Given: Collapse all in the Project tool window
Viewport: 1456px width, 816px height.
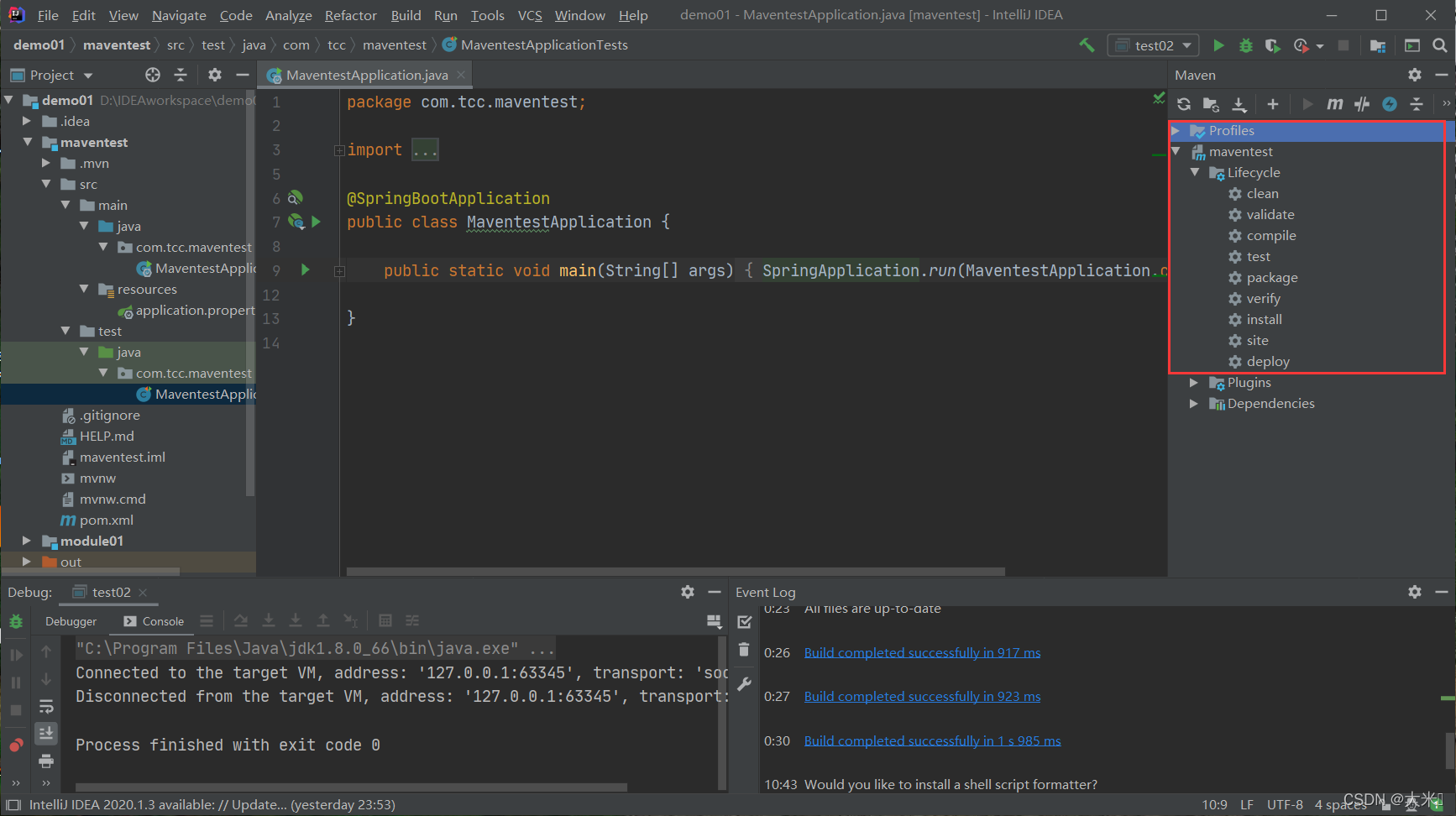Looking at the screenshot, I should click(x=181, y=75).
